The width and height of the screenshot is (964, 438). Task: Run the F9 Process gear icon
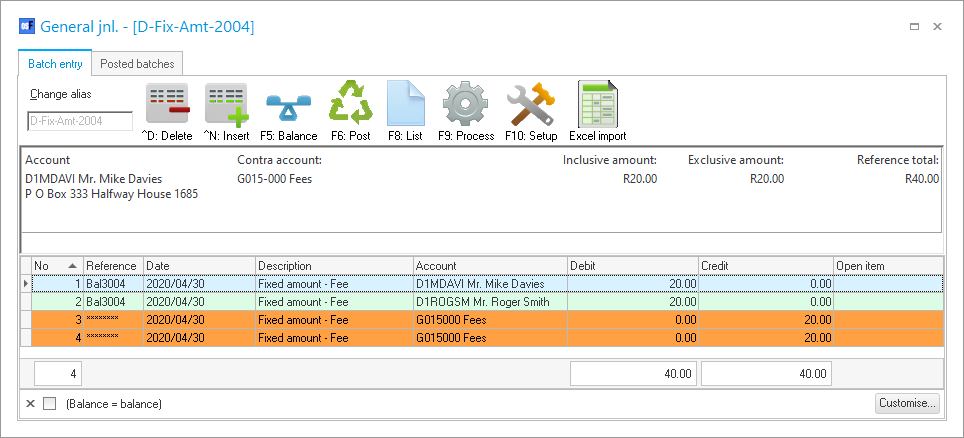click(x=465, y=105)
